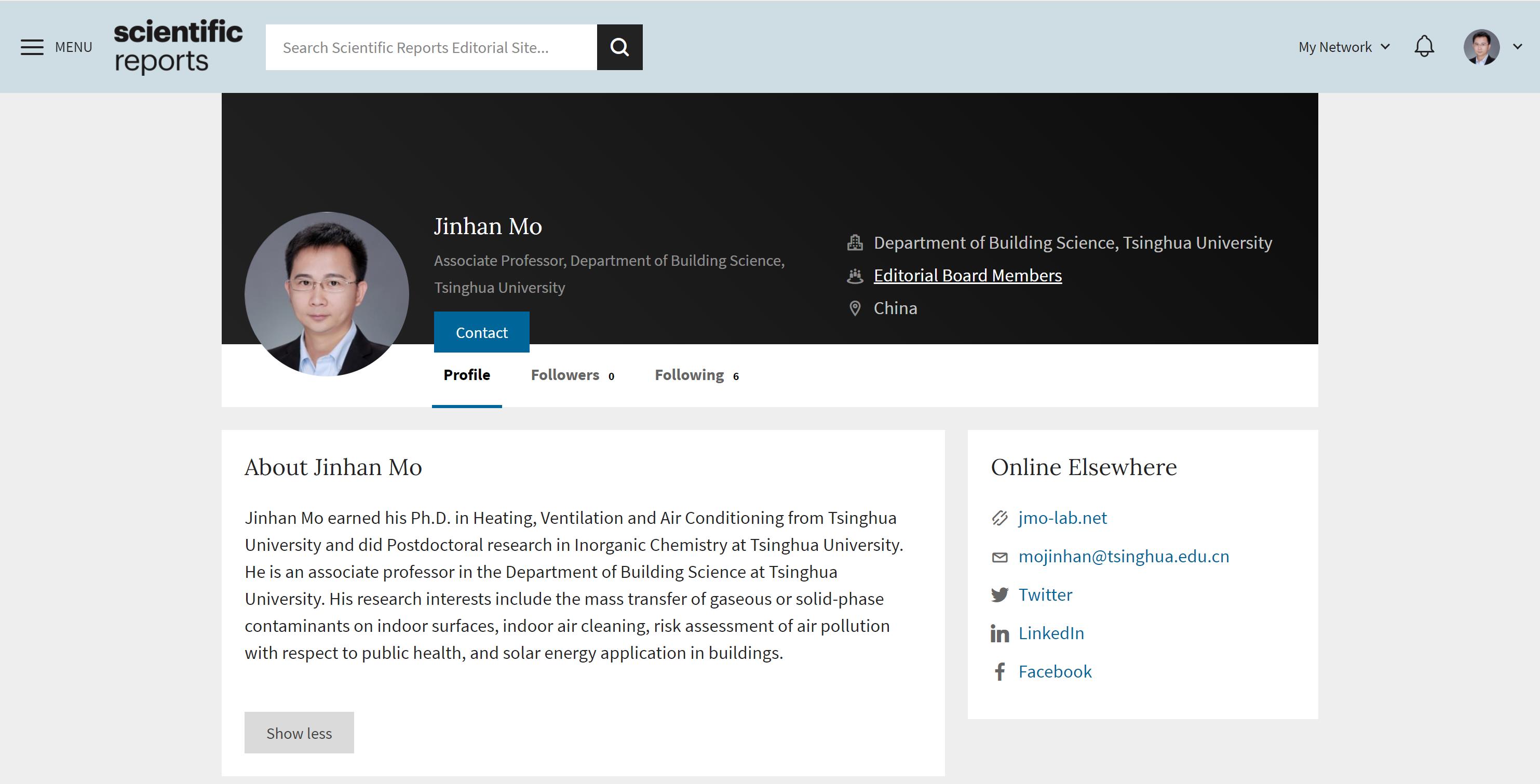Image resolution: width=1540 pixels, height=784 pixels.
Task: Collapse the bio with Show less
Action: coord(299,733)
